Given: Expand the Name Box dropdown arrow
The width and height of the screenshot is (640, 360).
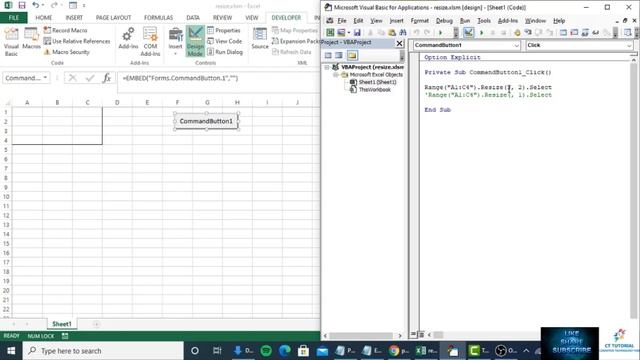Looking at the screenshot, I should pos(45,78).
